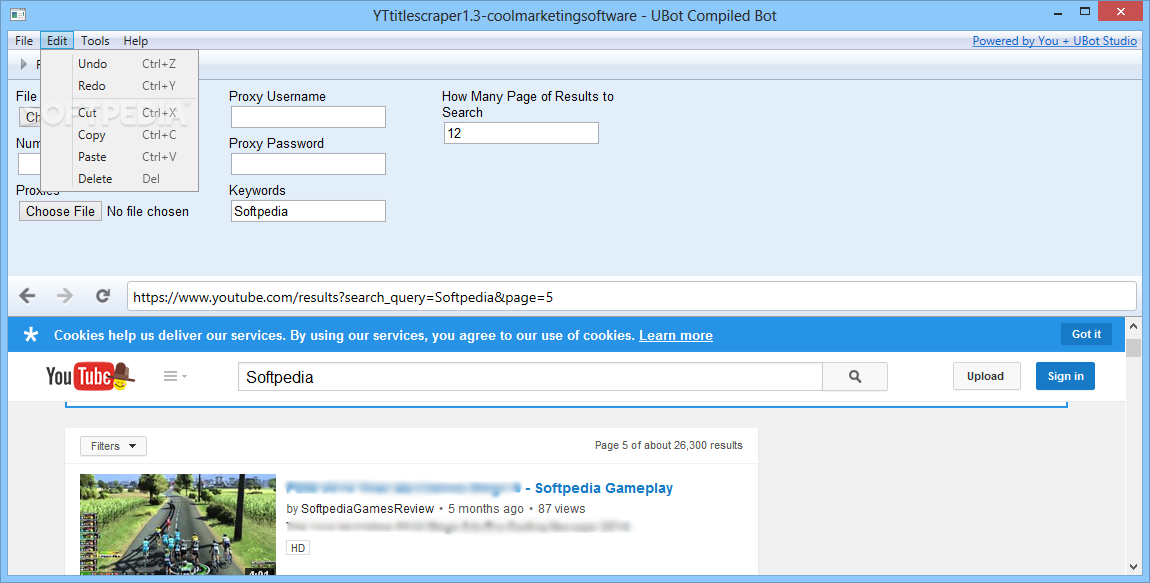Select Paste in Edit menu
1150x583 pixels.
(120, 157)
